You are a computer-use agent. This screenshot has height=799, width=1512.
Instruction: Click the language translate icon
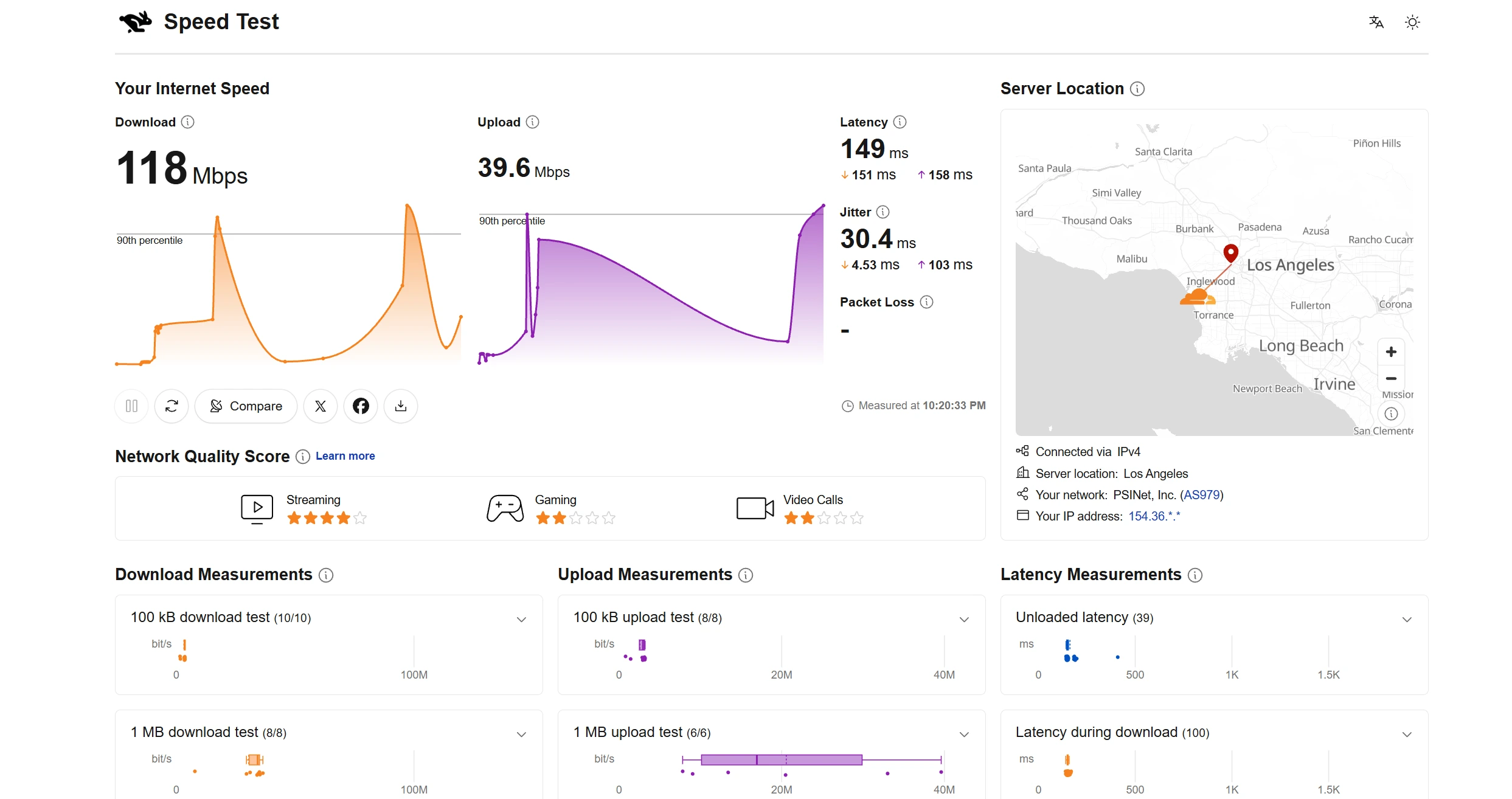click(1376, 22)
